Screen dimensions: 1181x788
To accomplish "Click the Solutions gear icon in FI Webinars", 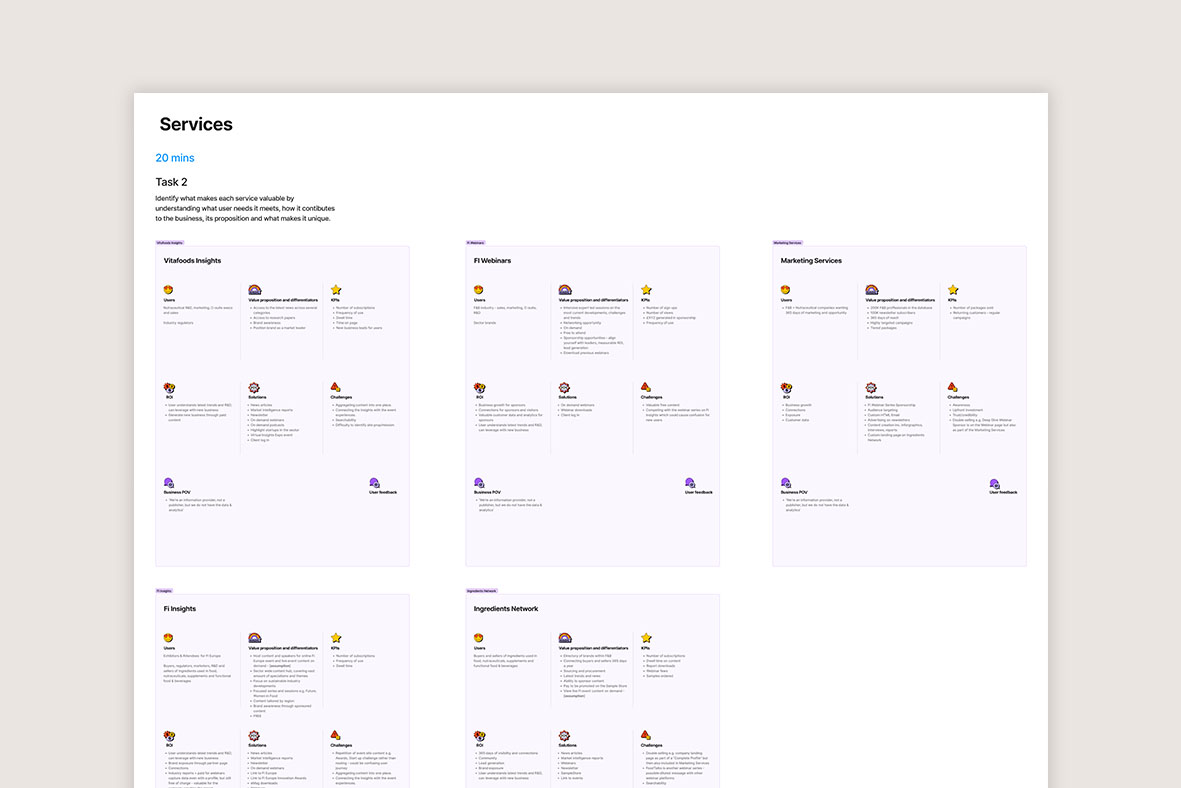I will pyautogui.click(x=564, y=387).
